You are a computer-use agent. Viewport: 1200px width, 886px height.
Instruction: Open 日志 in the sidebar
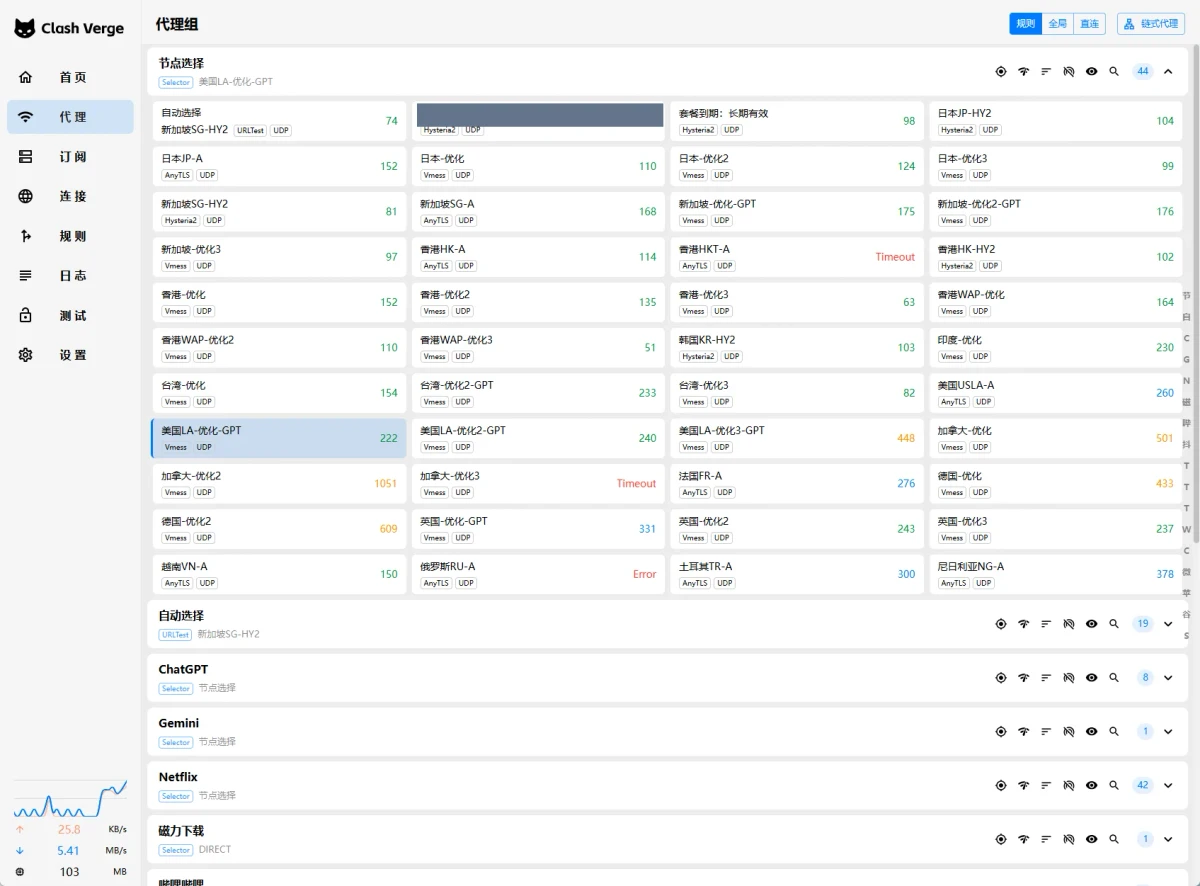click(x=70, y=276)
